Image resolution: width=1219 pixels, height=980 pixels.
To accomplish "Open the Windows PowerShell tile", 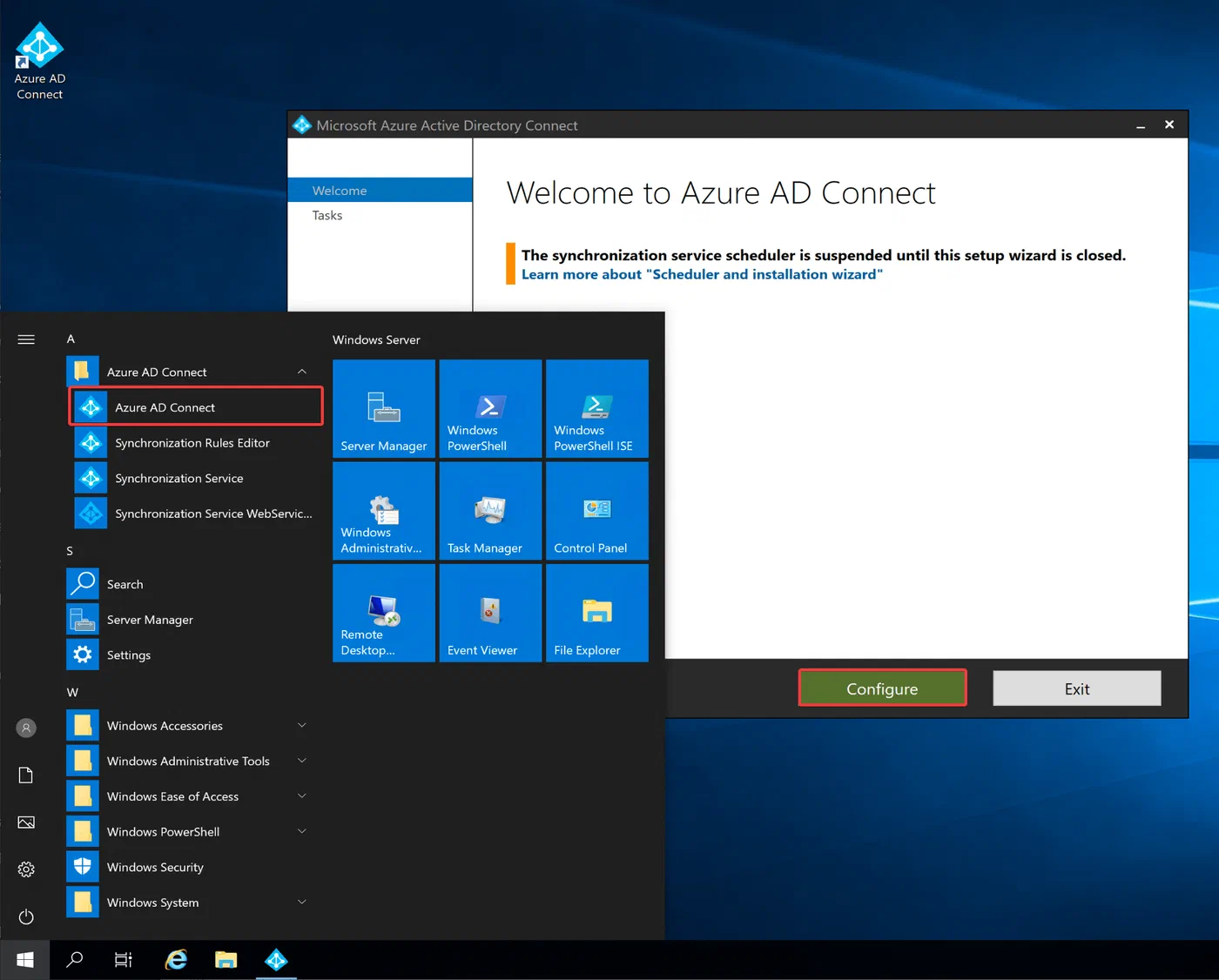I will pos(490,408).
